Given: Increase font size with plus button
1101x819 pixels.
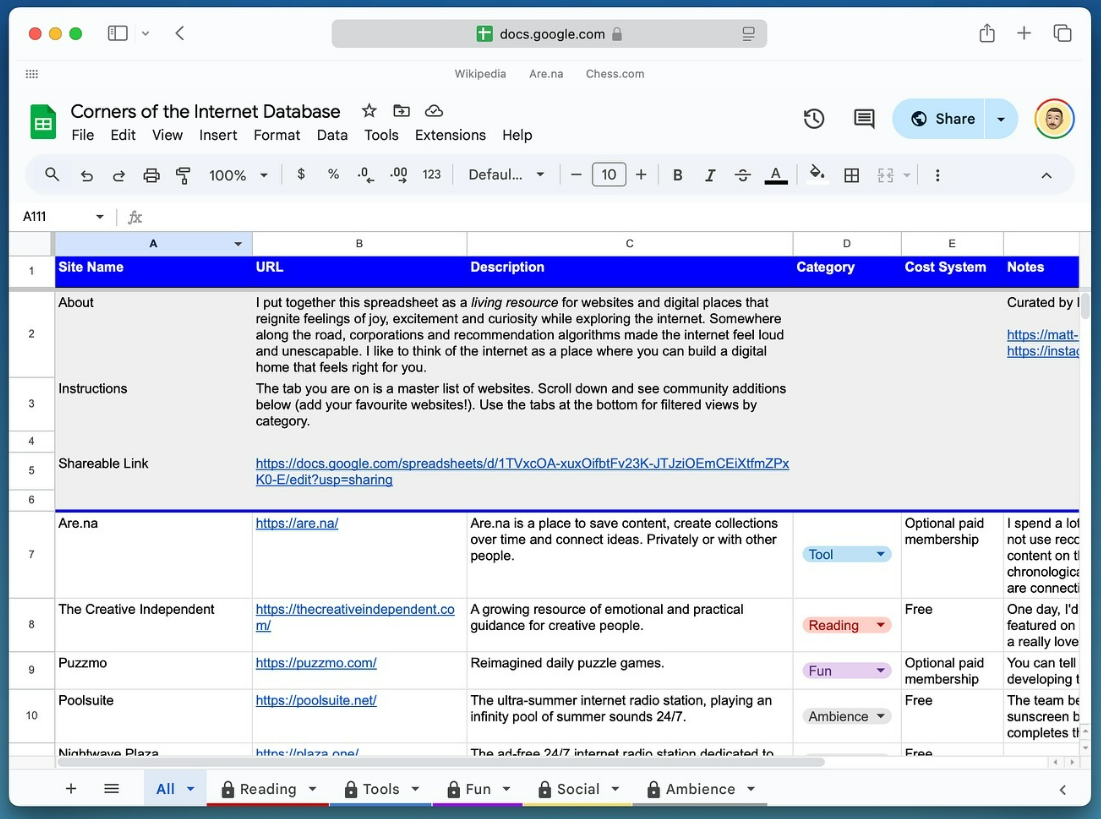Looking at the screenshot, I should [641, 174].
